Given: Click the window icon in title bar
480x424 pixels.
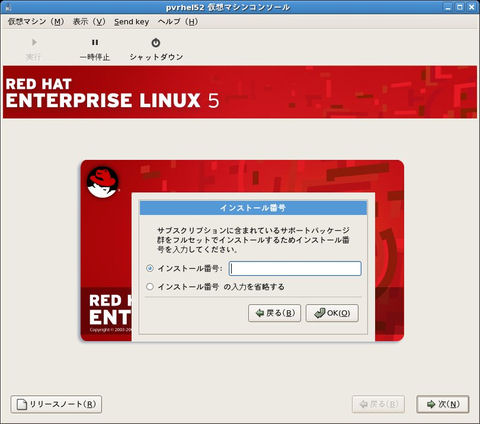Looking at the screenshot, I should [8, 7].
